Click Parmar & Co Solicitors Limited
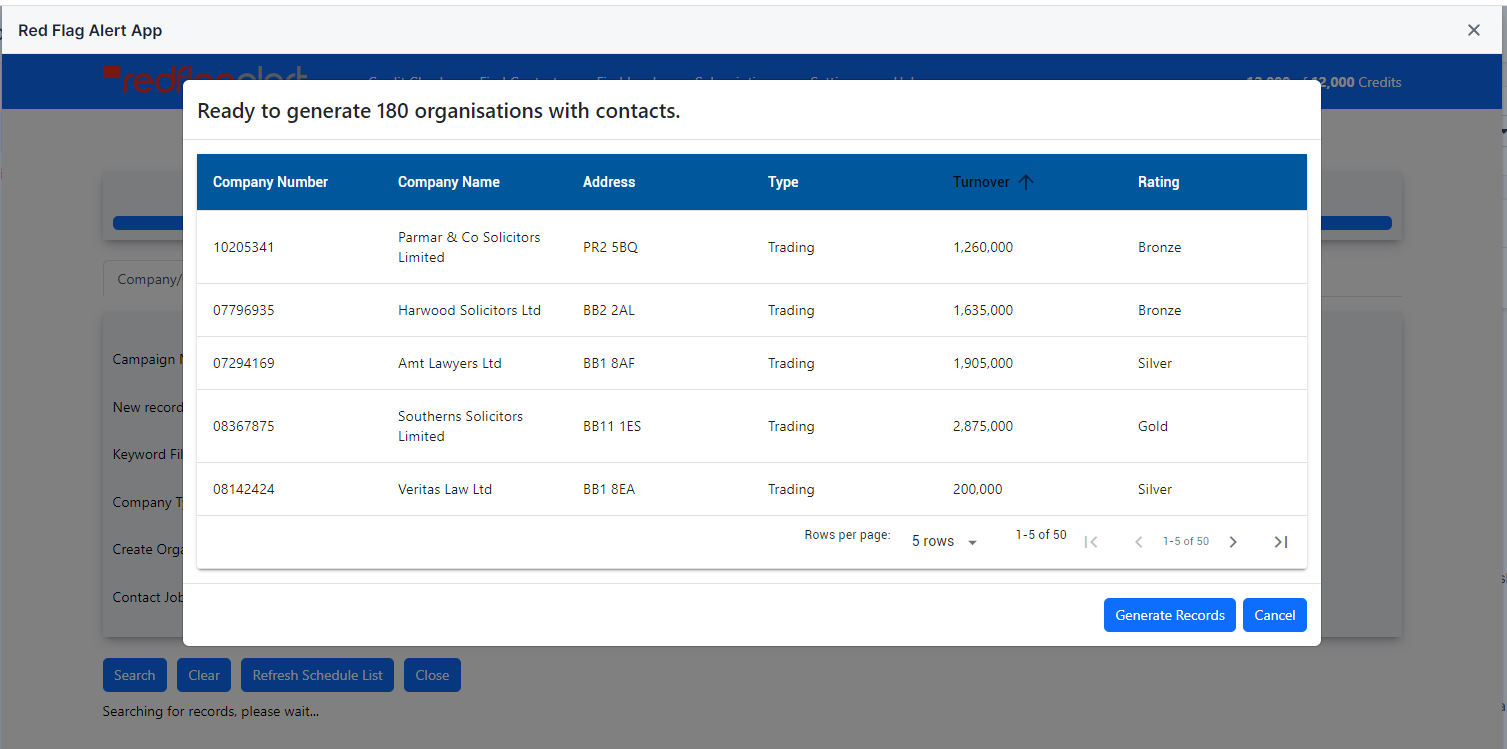1507x749 pixels. coord(469,247)
